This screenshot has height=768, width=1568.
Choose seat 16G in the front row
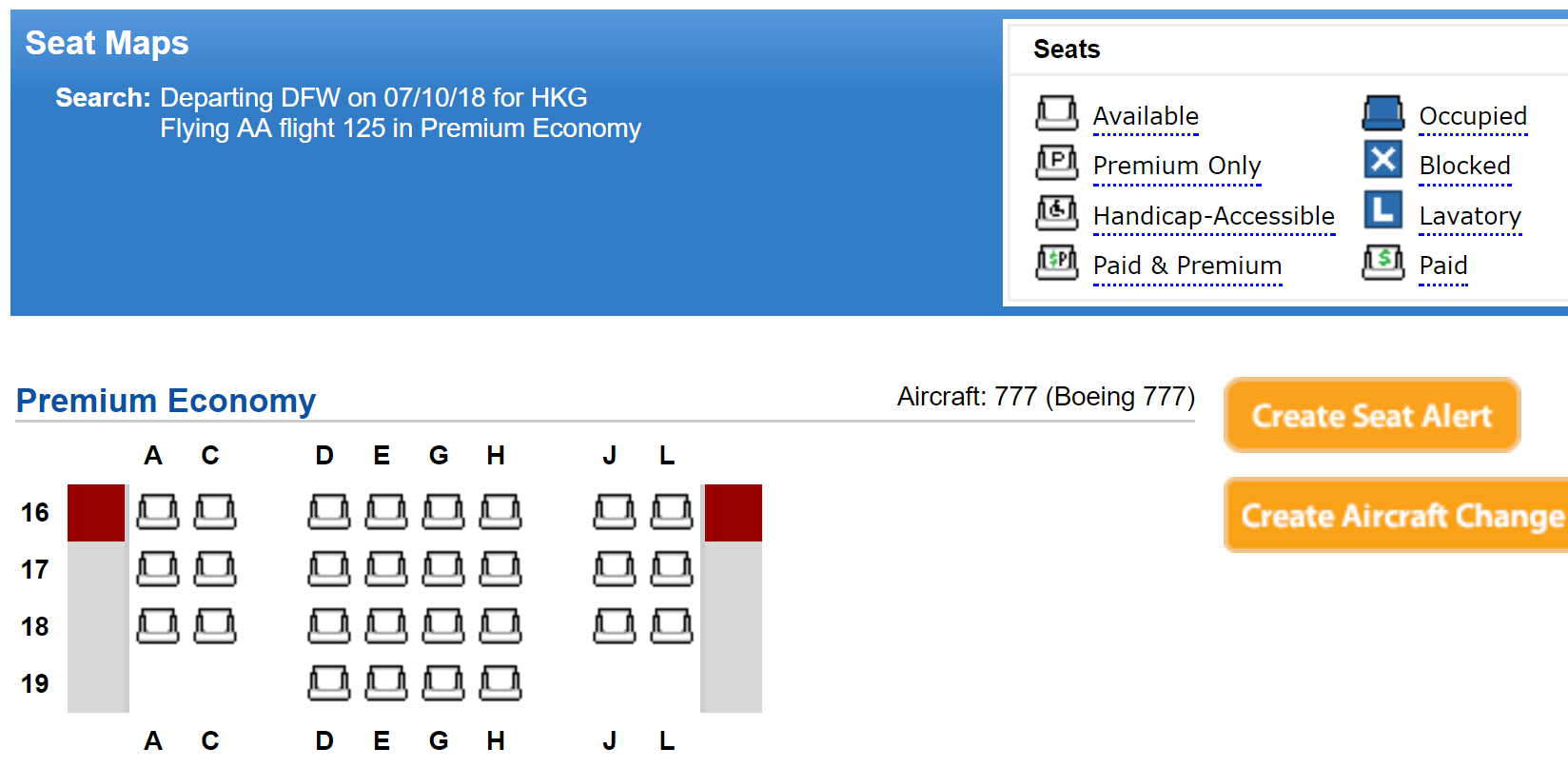coord(442,511)
